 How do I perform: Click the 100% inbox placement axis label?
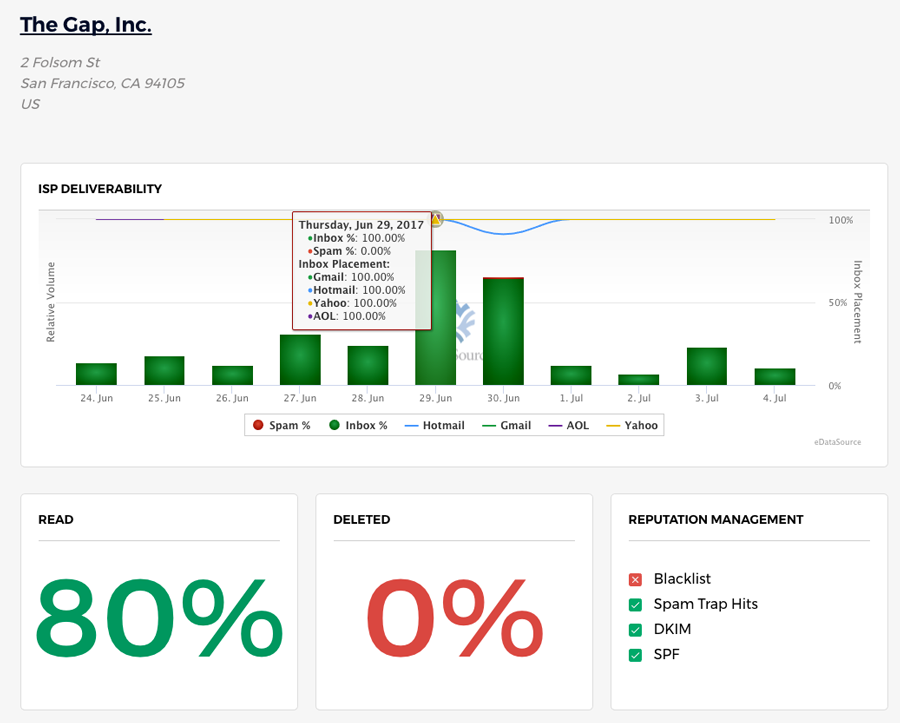tap(840, 220)
